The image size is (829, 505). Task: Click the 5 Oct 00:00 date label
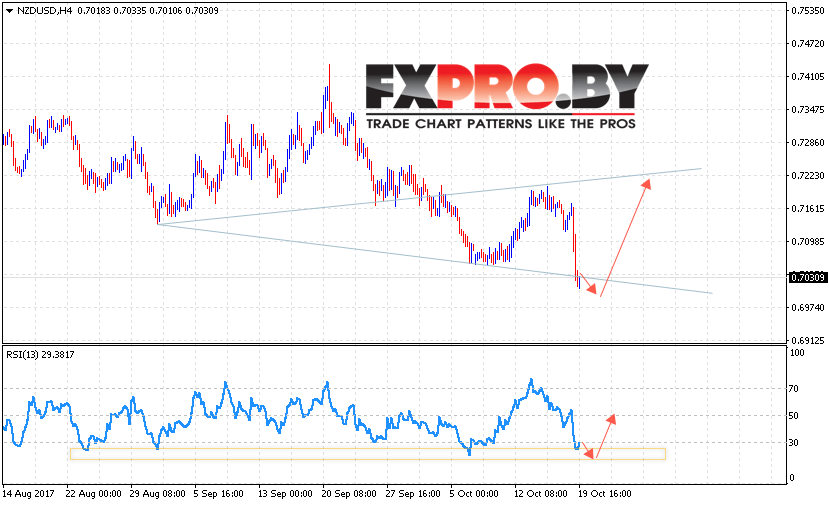tap(474, 494)
